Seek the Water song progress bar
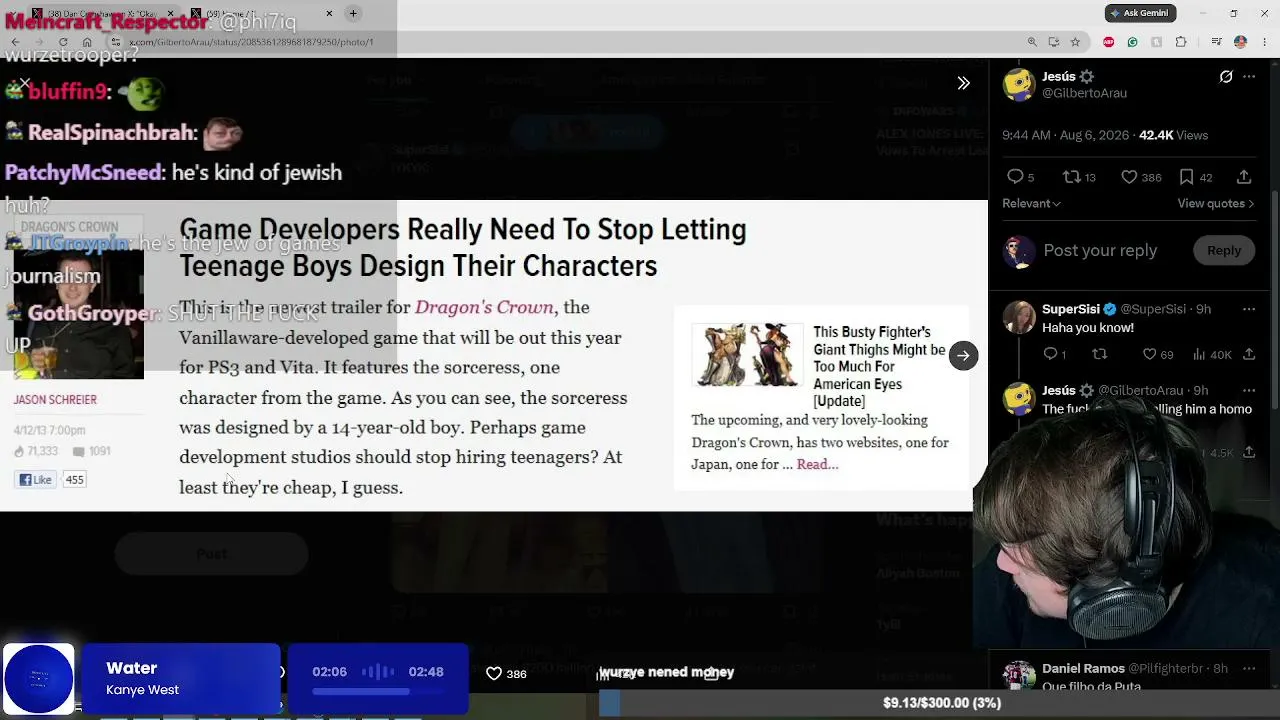This screenshot has width=1280, height=720. [x=377, y=691]
